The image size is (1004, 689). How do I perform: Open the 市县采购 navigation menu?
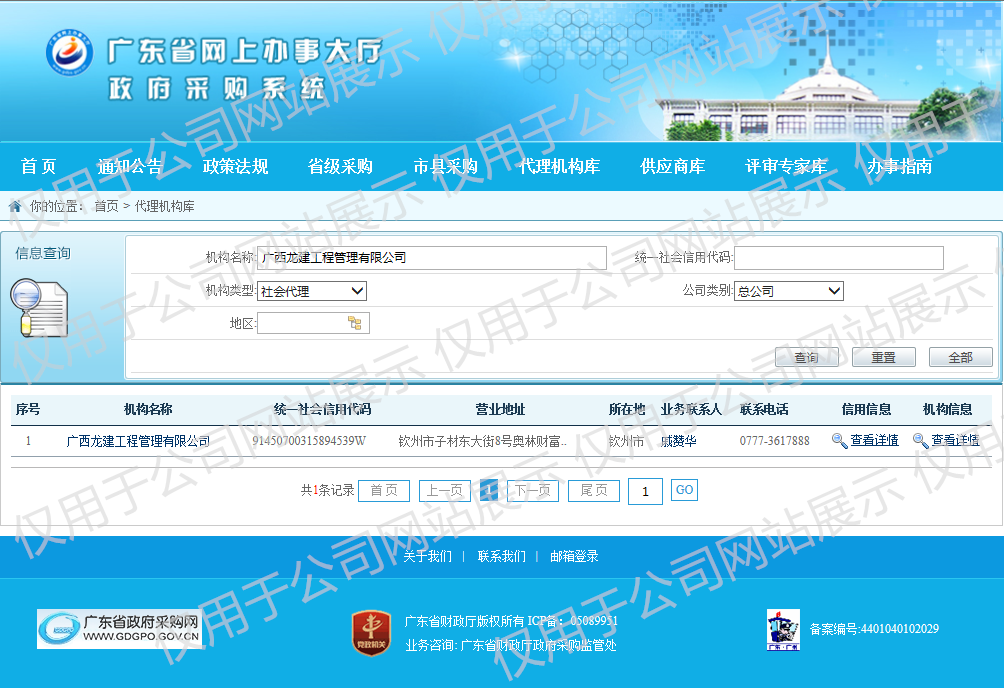[x=446, y=166]
